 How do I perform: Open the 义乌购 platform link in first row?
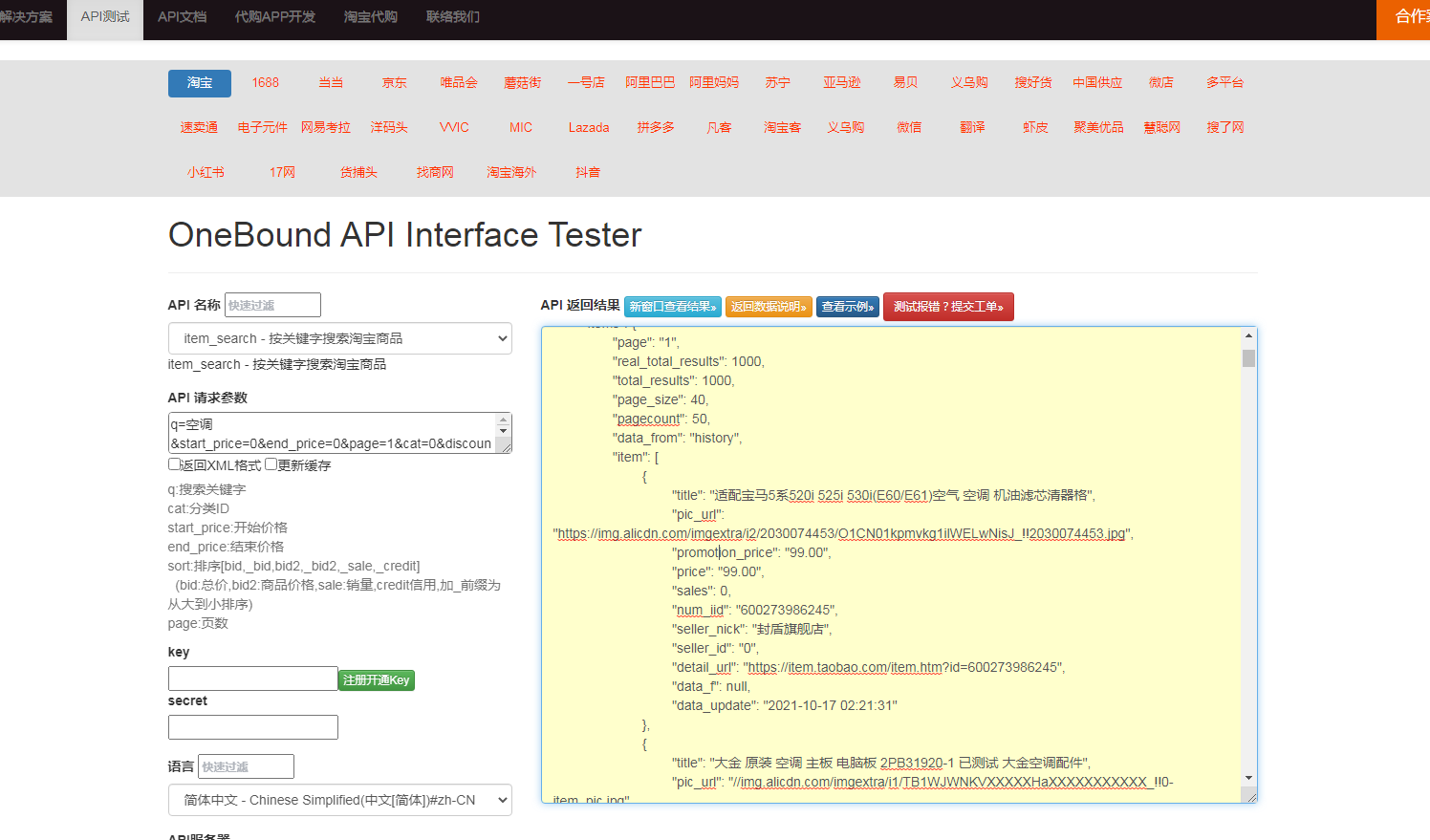[969, 83]
